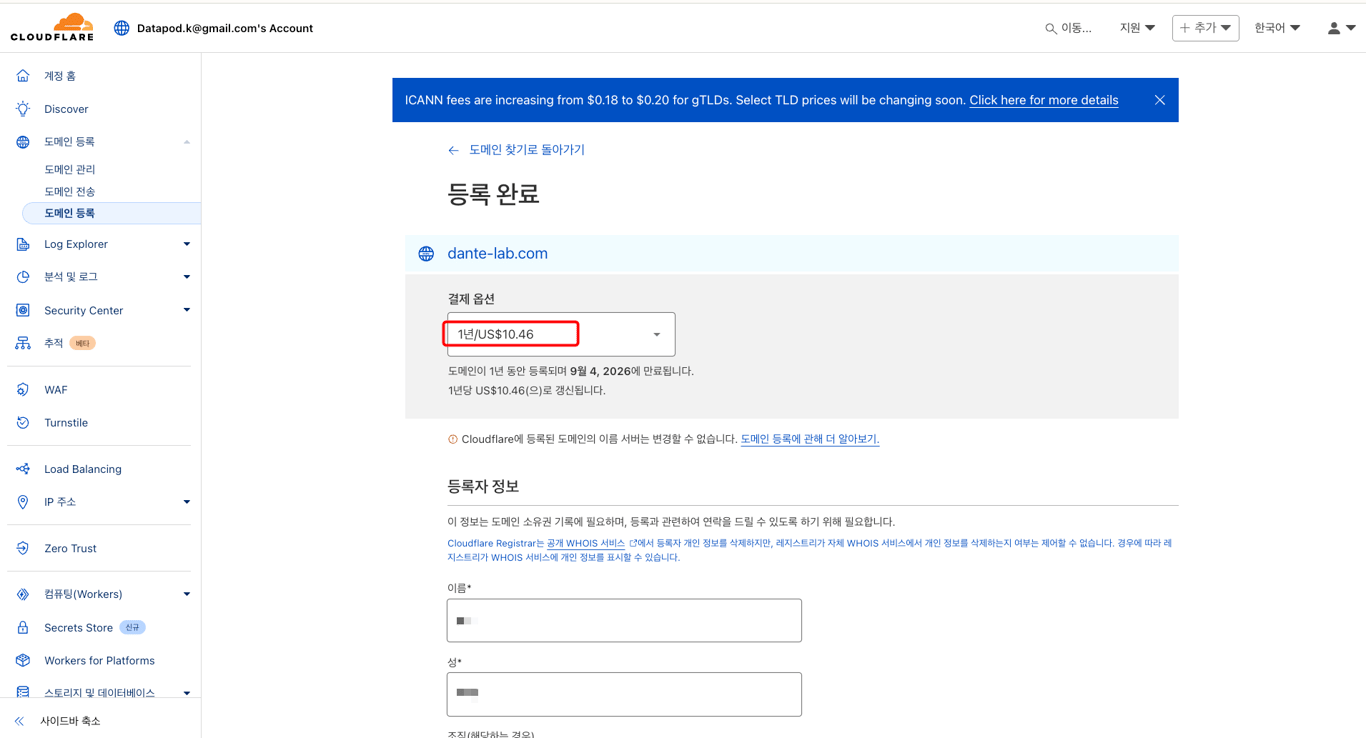Open Turnstile in the sidebar
This screenshot has height=738, width=1366.
[x=66, y=423]
